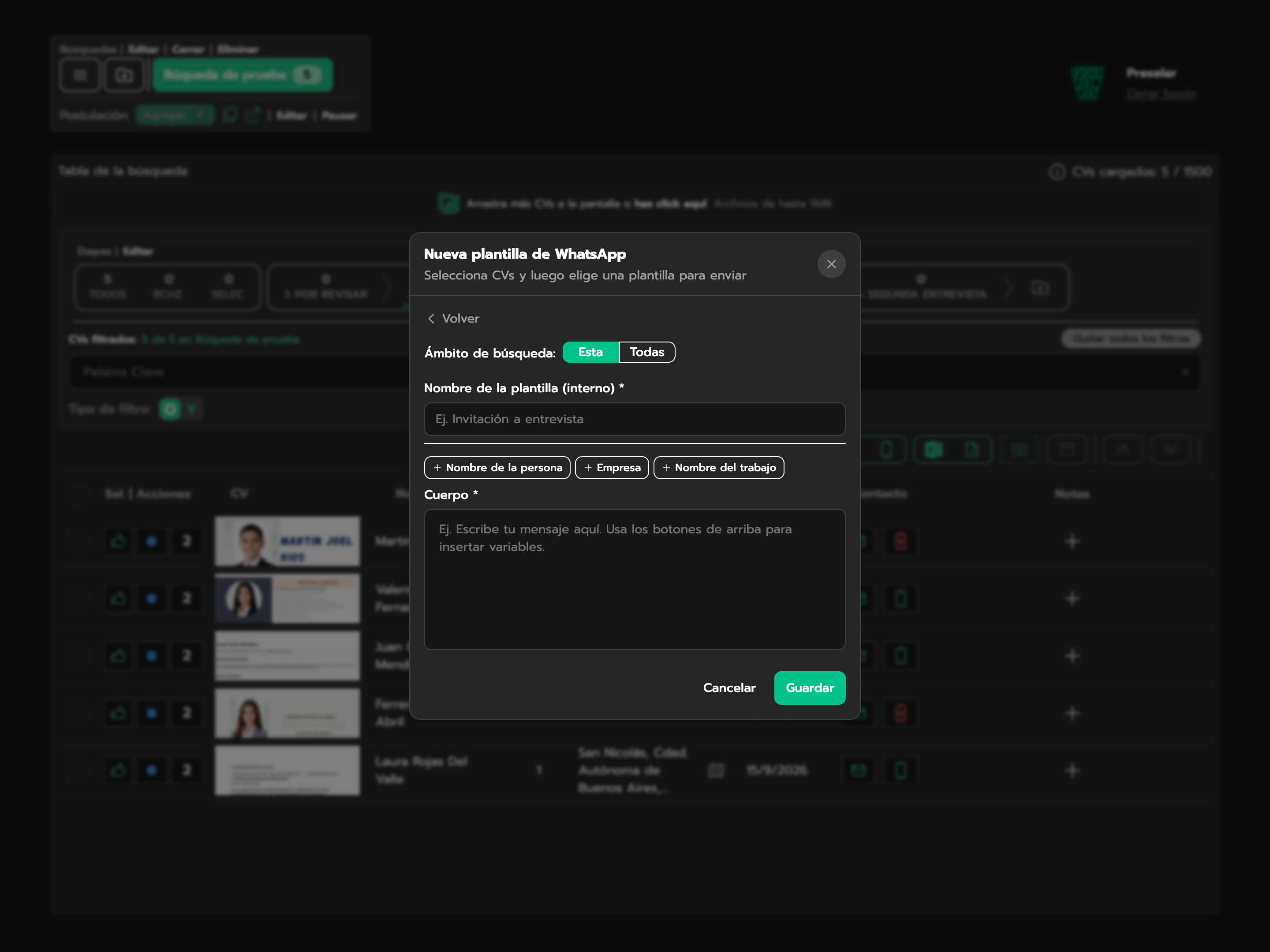Open the Búsqueda de prueba search button
The height and width of the screenshot is (952, 1270).
(x=242, y=74)
